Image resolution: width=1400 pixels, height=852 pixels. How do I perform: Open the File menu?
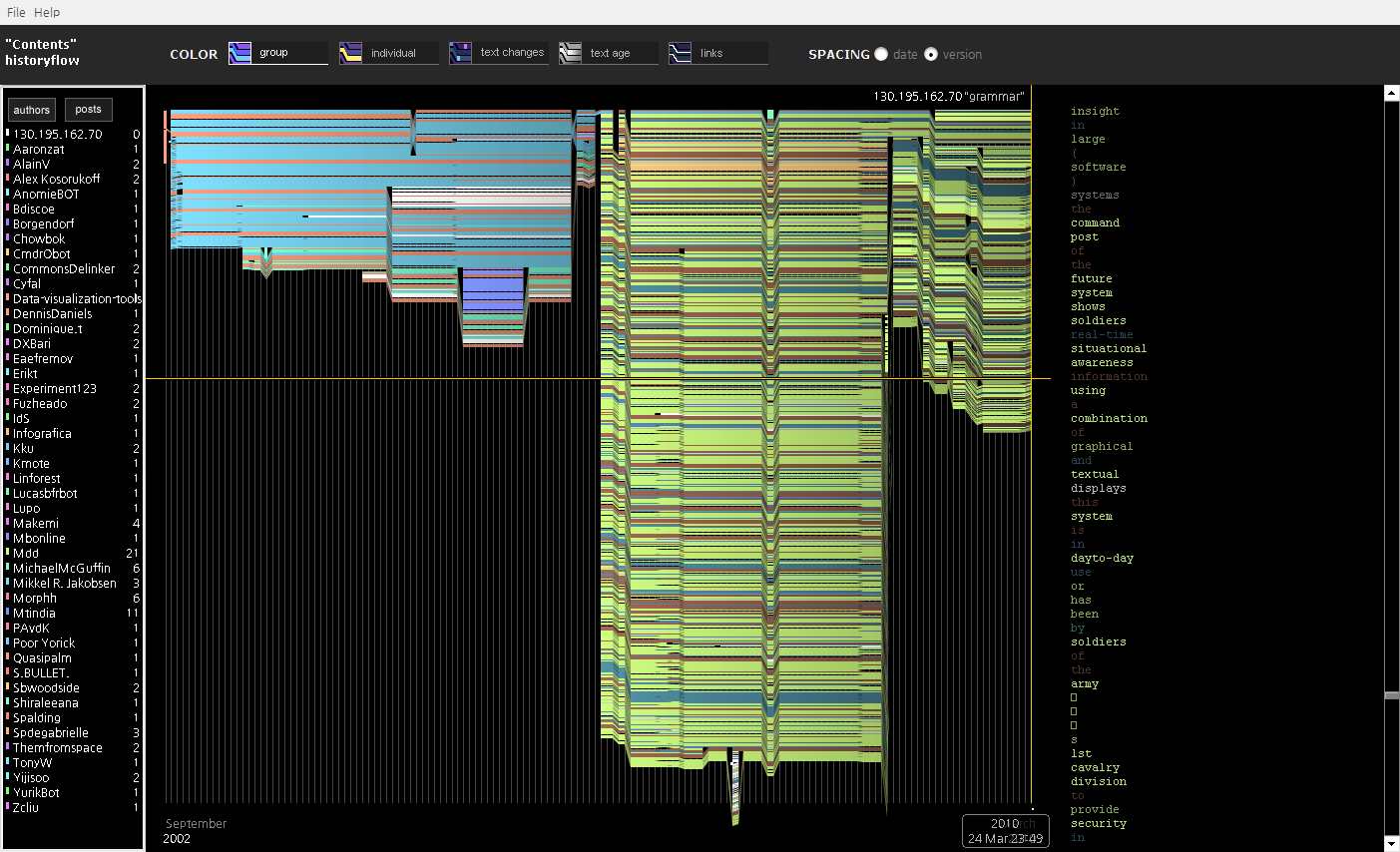click(16, 12)
